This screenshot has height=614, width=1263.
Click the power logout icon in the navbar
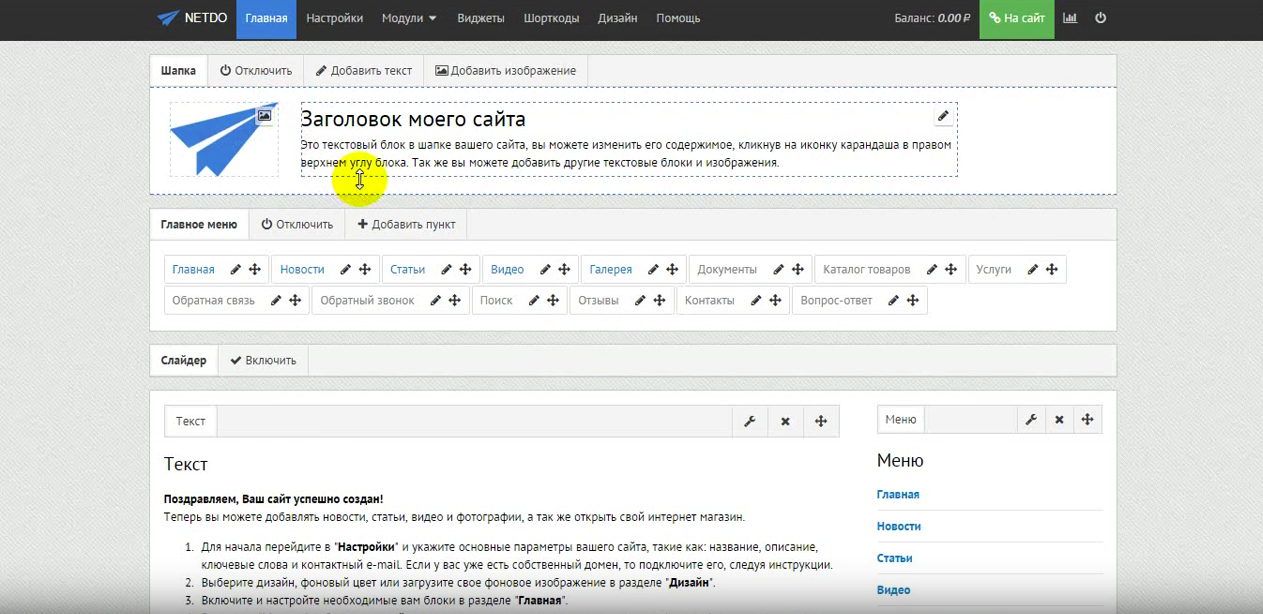[1101, 18]
